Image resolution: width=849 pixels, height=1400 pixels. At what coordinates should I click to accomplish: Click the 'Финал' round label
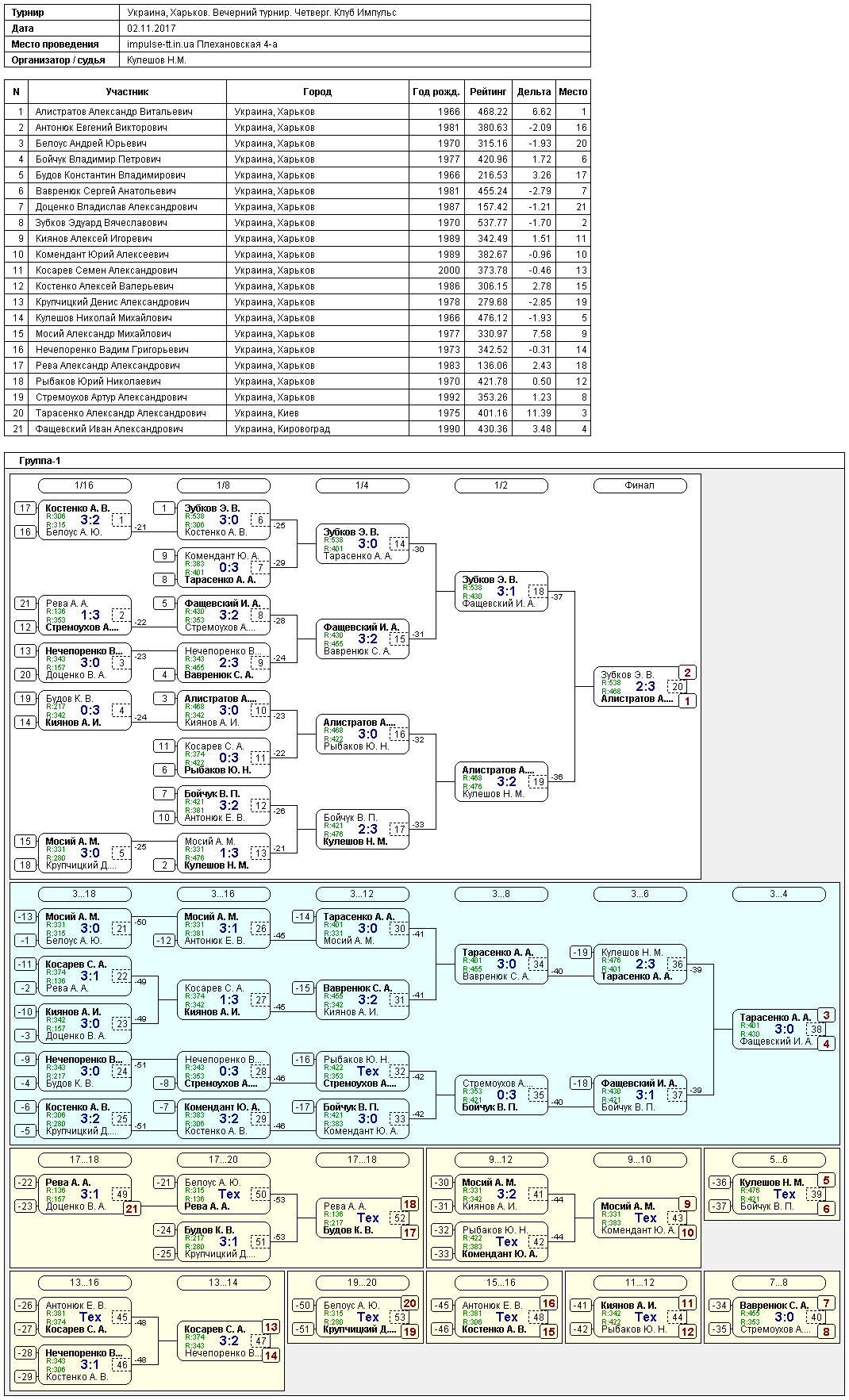click(640, 485)
